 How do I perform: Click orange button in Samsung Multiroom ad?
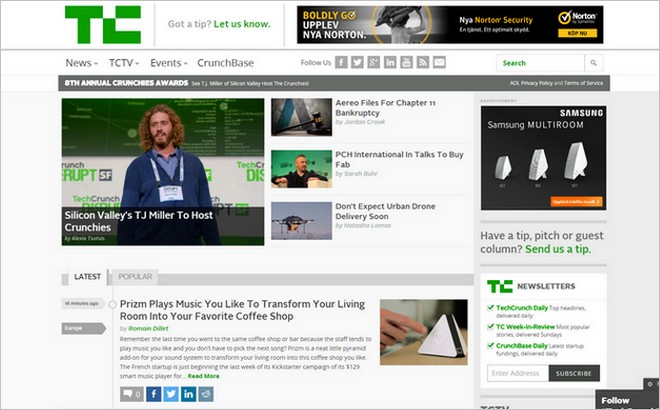tap(576, 202)
